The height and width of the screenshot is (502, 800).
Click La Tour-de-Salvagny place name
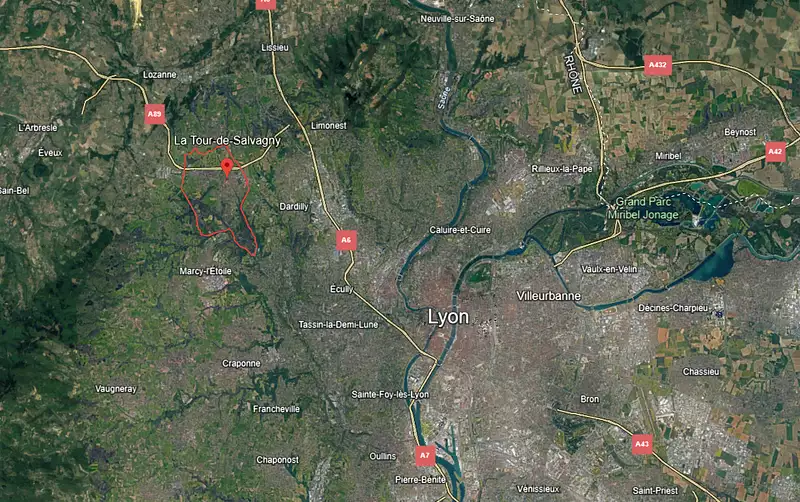[228, 140]
